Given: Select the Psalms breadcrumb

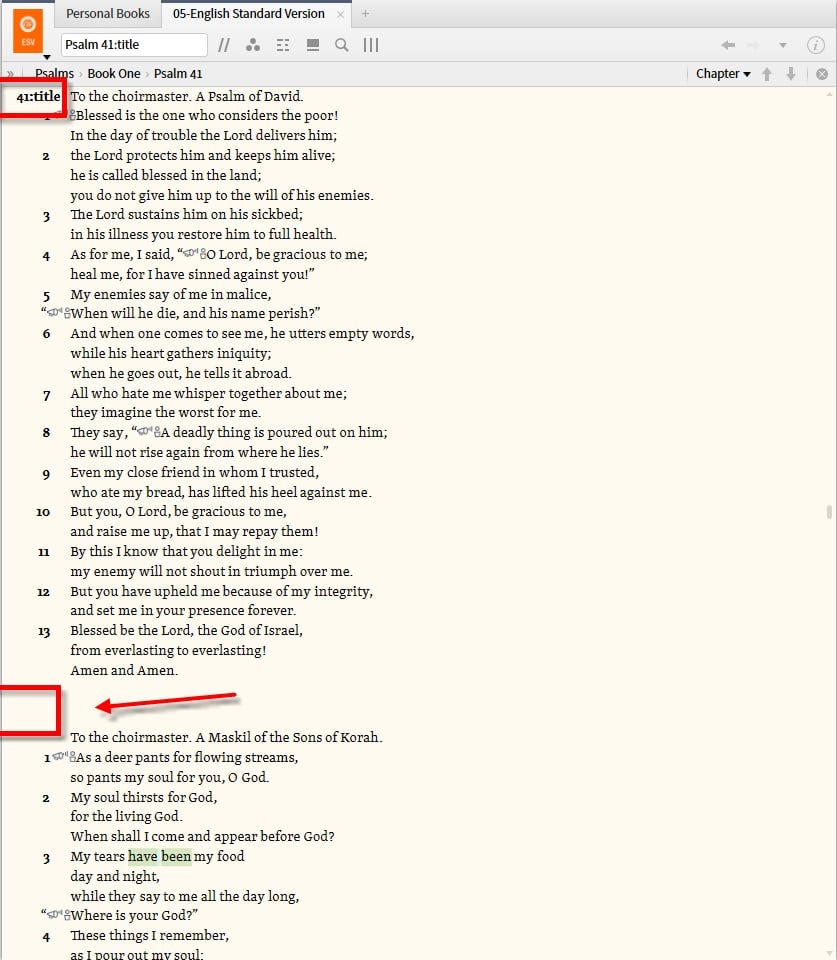Looking at the screenshot, I should (x=54, y=73).
